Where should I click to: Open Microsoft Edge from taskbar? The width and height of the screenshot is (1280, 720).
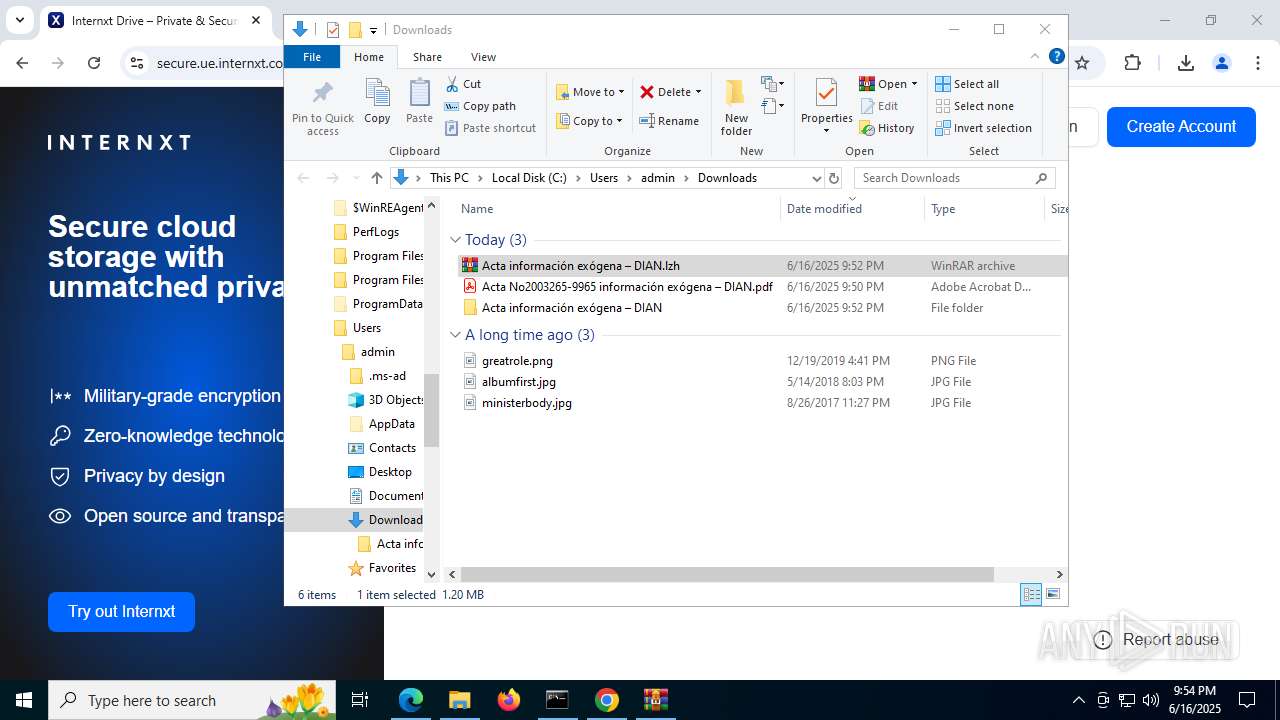(x=411, y=700)
